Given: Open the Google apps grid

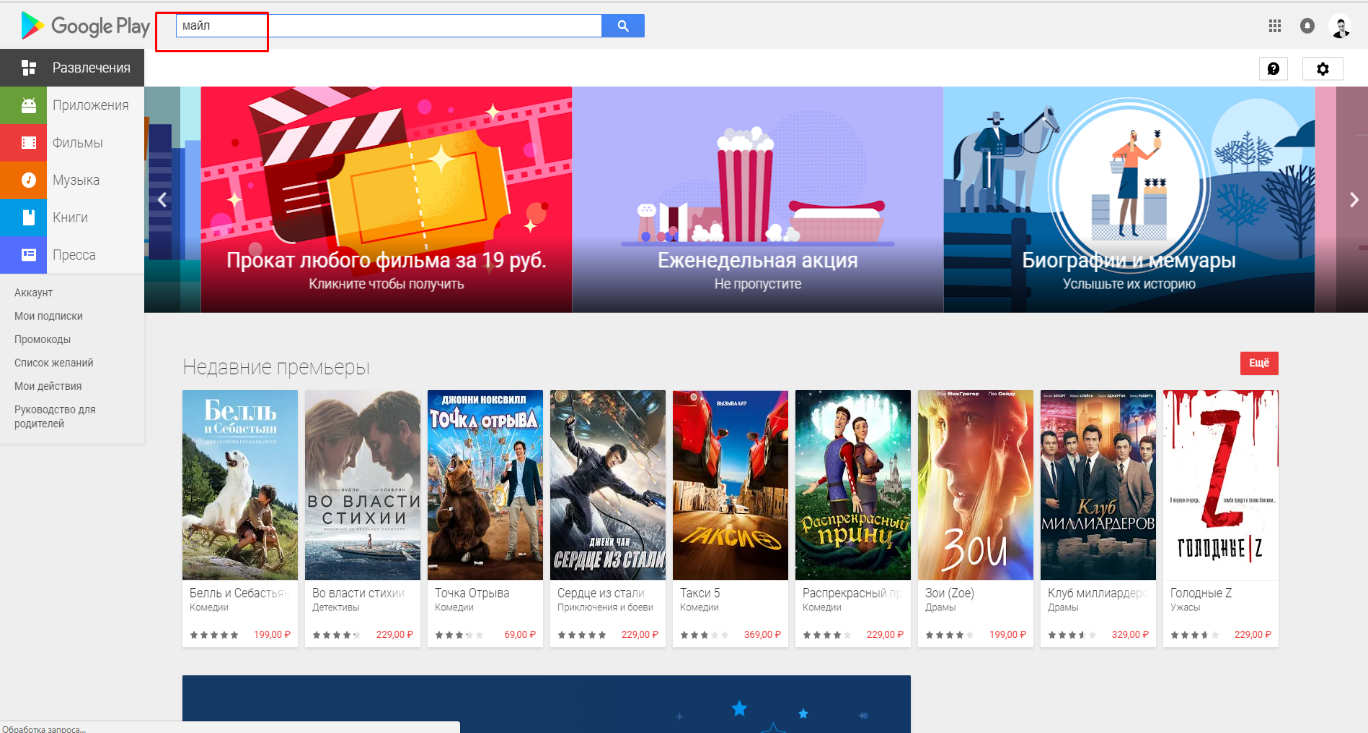Looking at the screenshot, I should coord(1274,26).
